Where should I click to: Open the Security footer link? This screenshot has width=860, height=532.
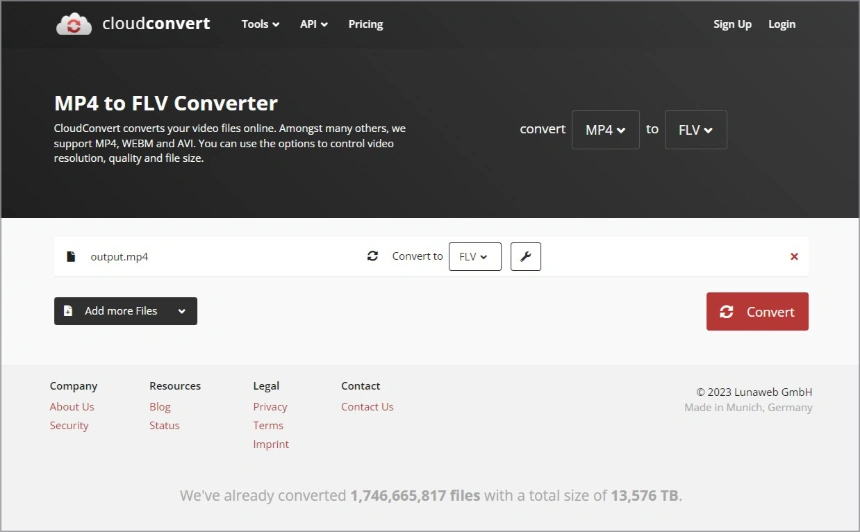click(x=69, y=426)
